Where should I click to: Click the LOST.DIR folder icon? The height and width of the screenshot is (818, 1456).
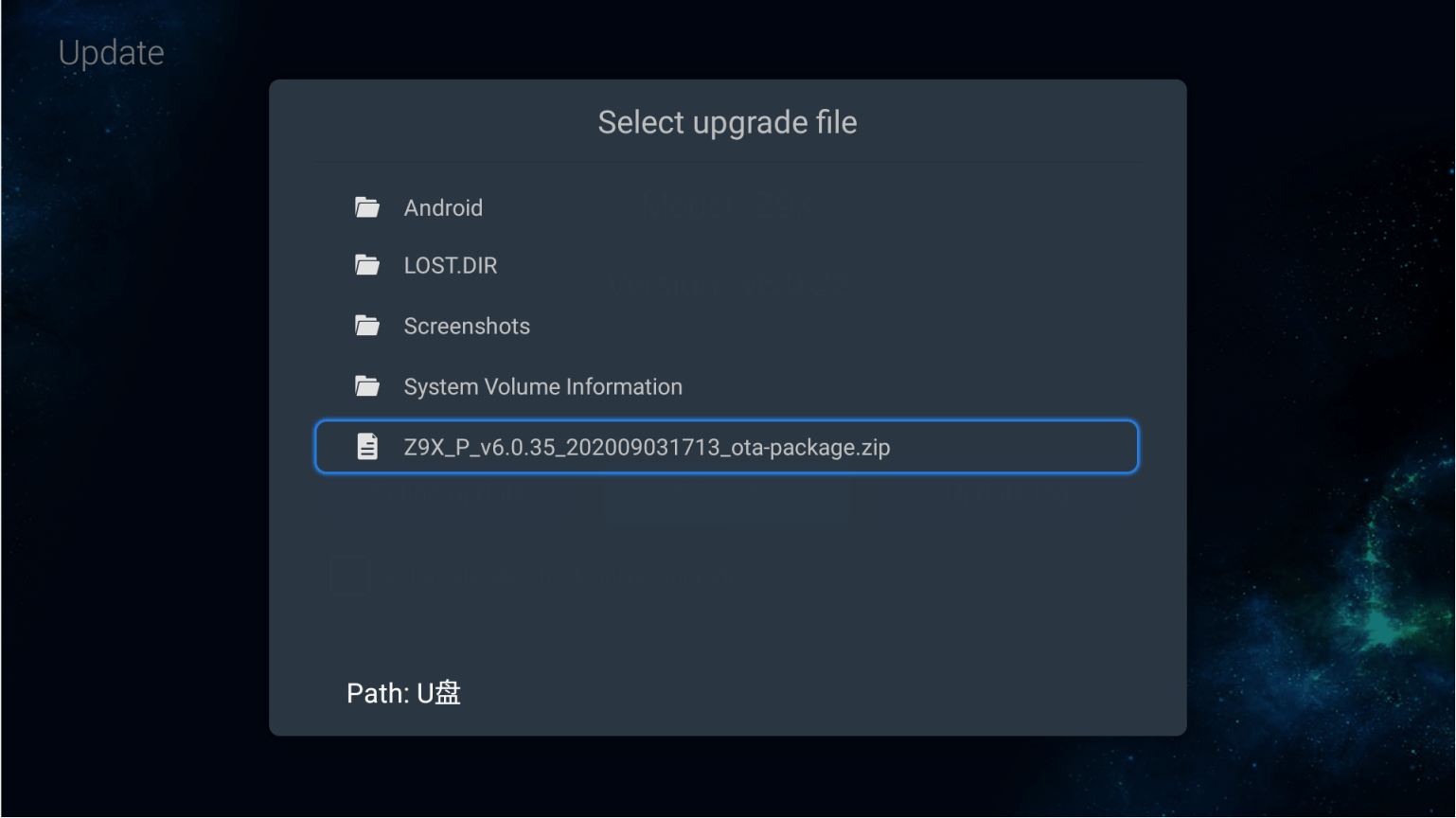click(x=368, y=265)
